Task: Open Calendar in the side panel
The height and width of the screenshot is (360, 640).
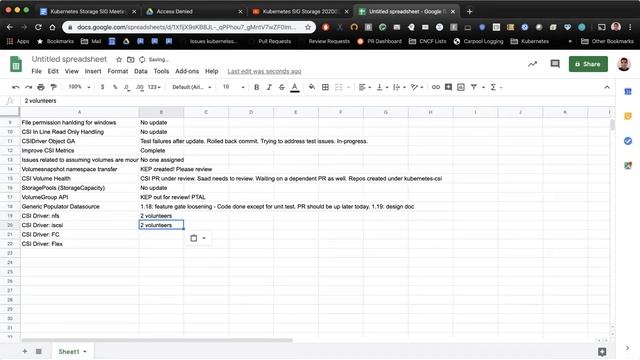Action: [x=628, y=92]
